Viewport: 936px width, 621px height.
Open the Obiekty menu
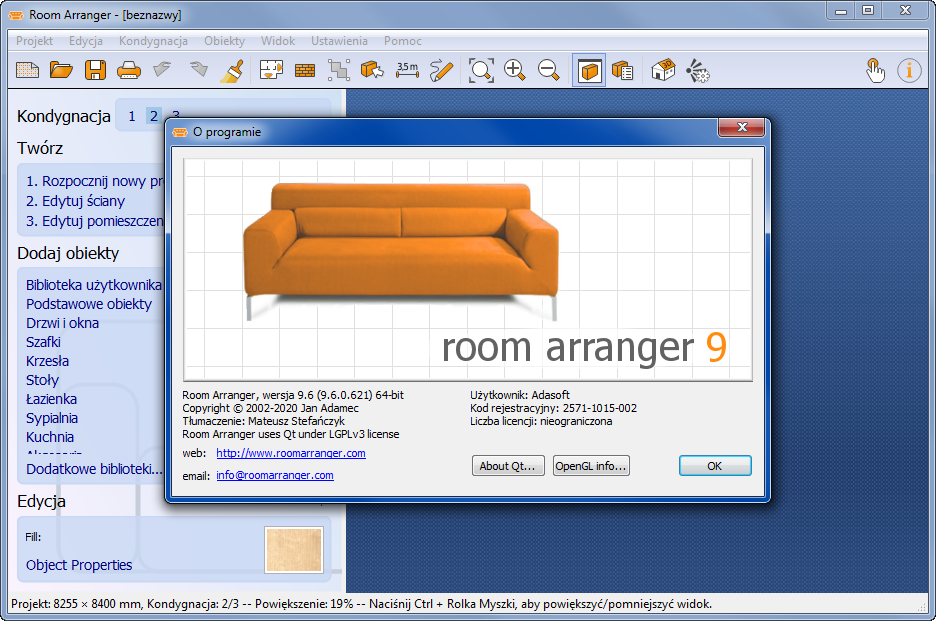point(224,41)
